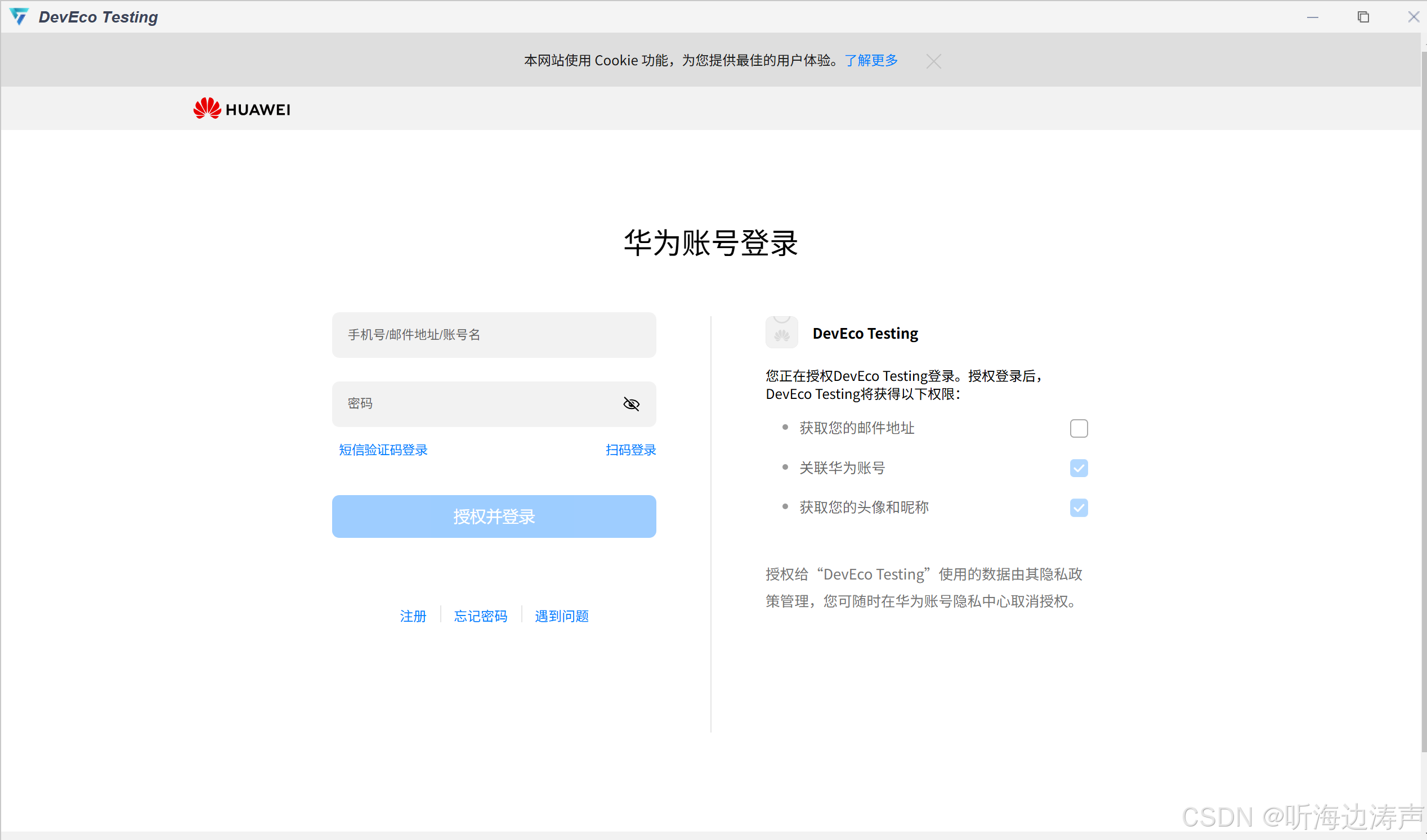This screenshot has height=840, width=1427.
Task: Click the bold DevEco Testing app name
Action: (x=865, y=334)
